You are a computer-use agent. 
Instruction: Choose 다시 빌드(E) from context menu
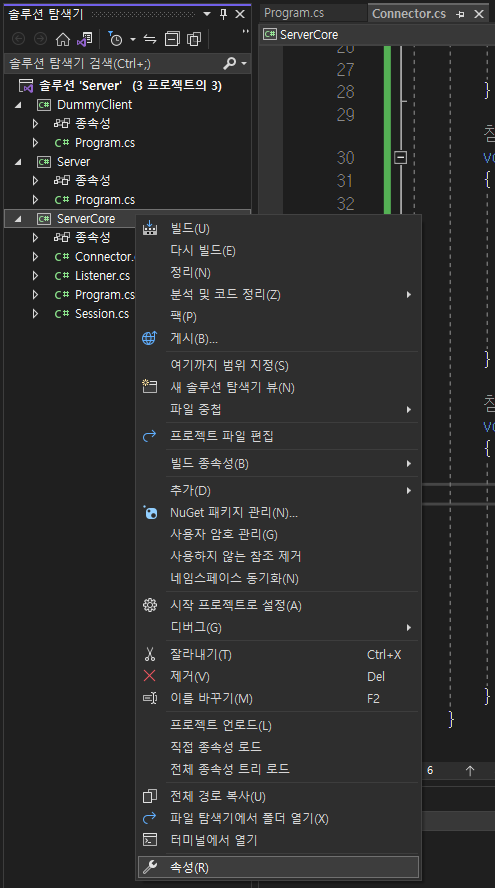coord(278,251)
